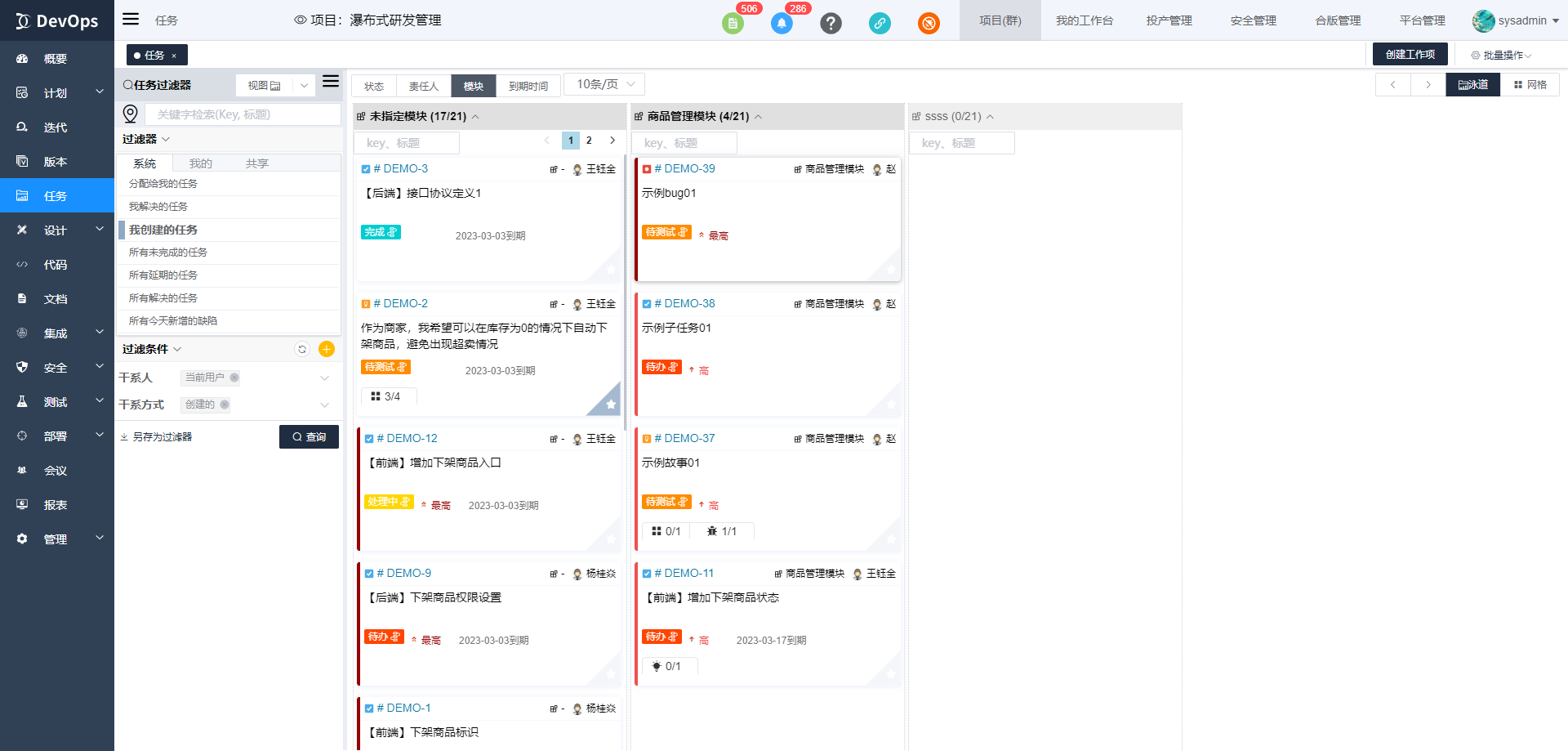
Task: Open the help question mark icon
Action: click(831, 23)
